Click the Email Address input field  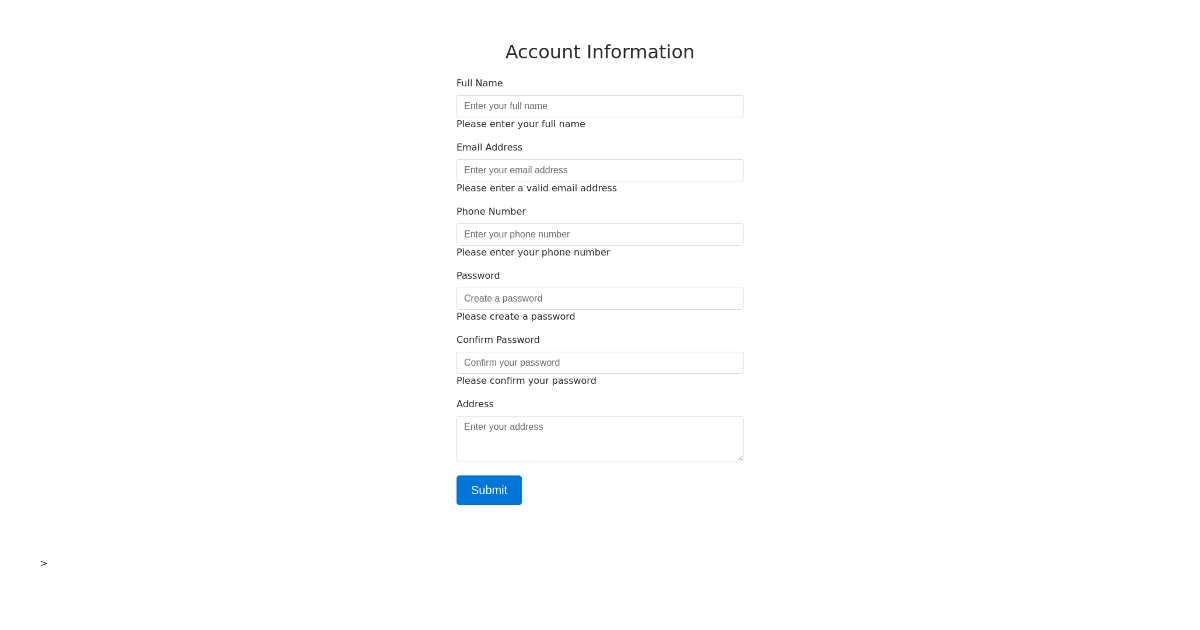point(600,170)
